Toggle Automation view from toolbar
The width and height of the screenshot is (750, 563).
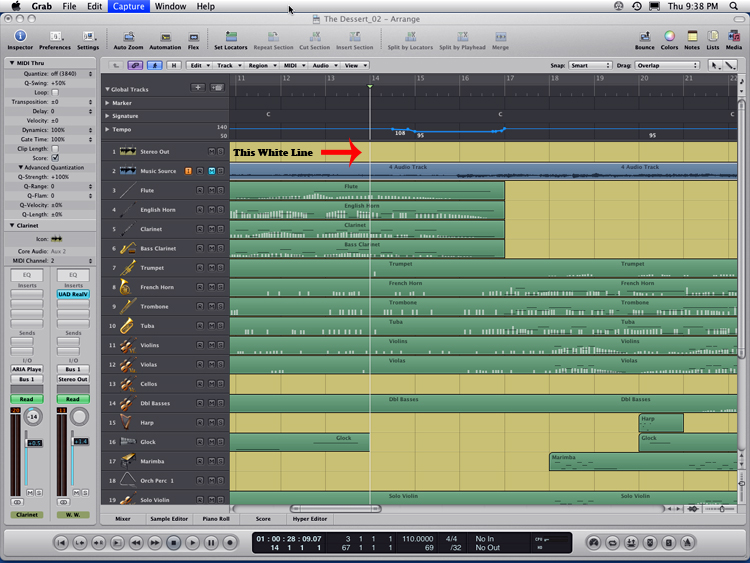(x=165, y=37)
